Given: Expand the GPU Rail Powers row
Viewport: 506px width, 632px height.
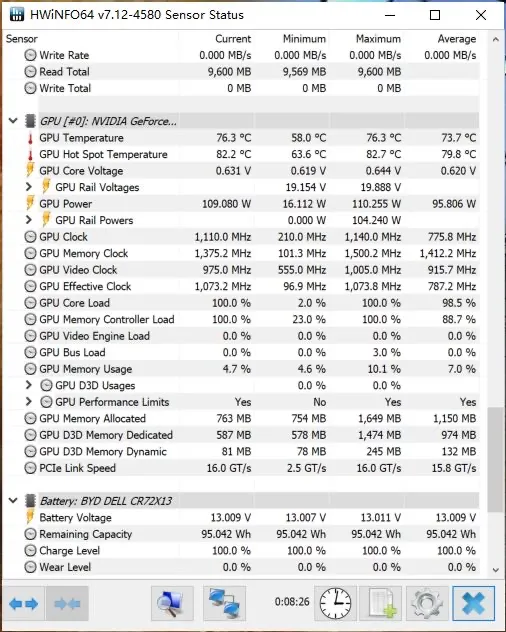Looking at the screenshot, I should pyautogui.click(x=28, y=220).
